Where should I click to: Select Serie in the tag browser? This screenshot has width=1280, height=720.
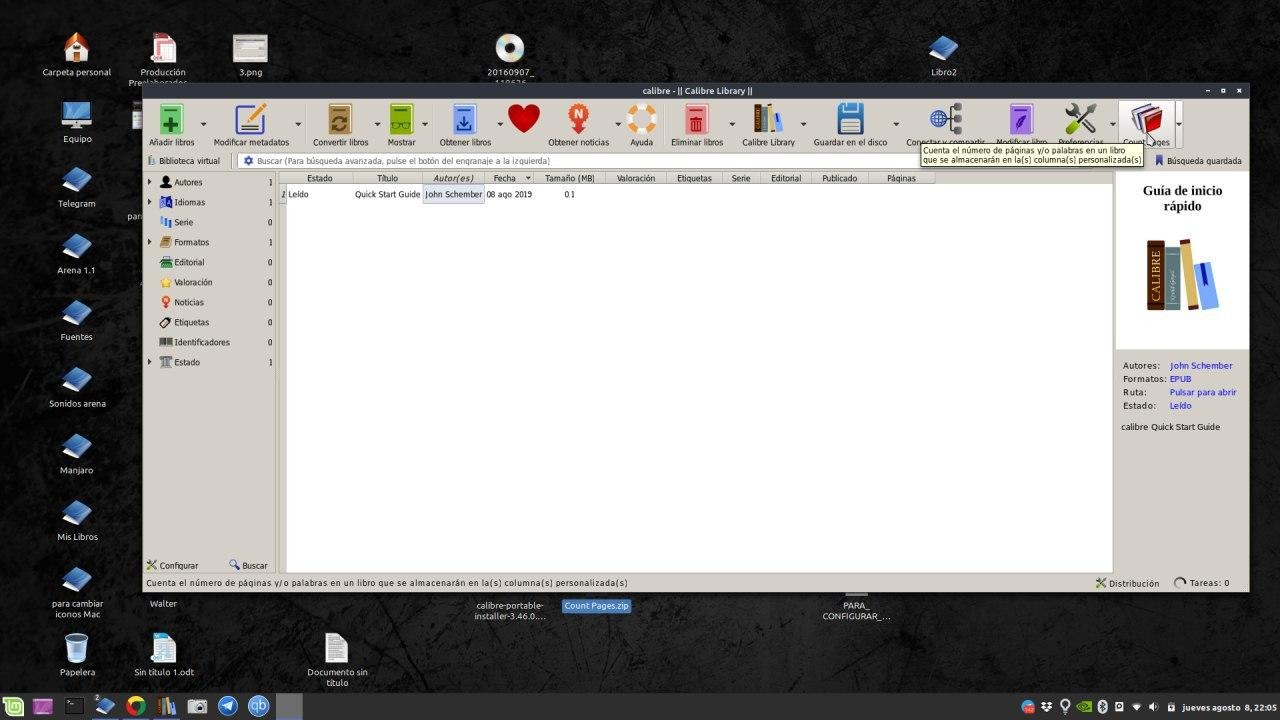coord(184,222)
